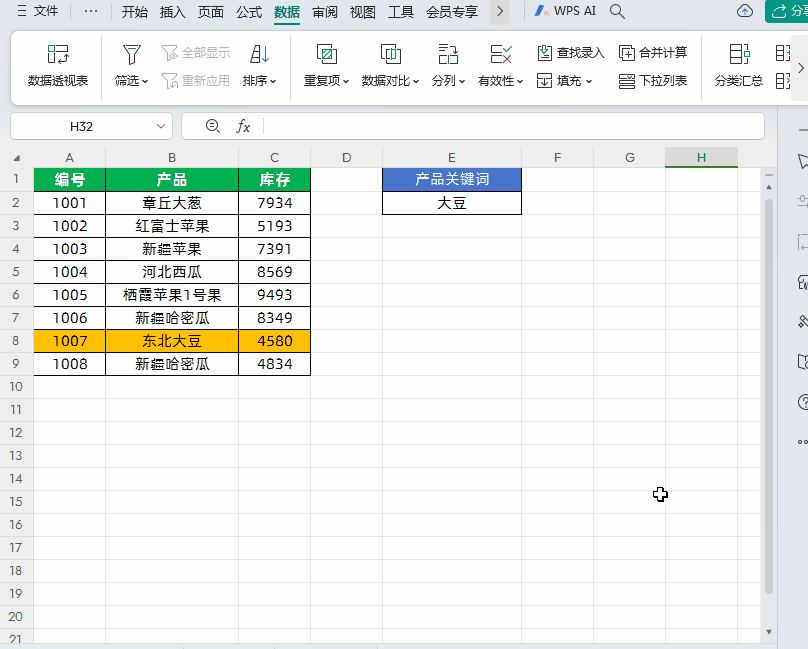Click the 筛选 funnel icon
The width and height of the screenshot is (808, 649).
[x=131, y=54]
